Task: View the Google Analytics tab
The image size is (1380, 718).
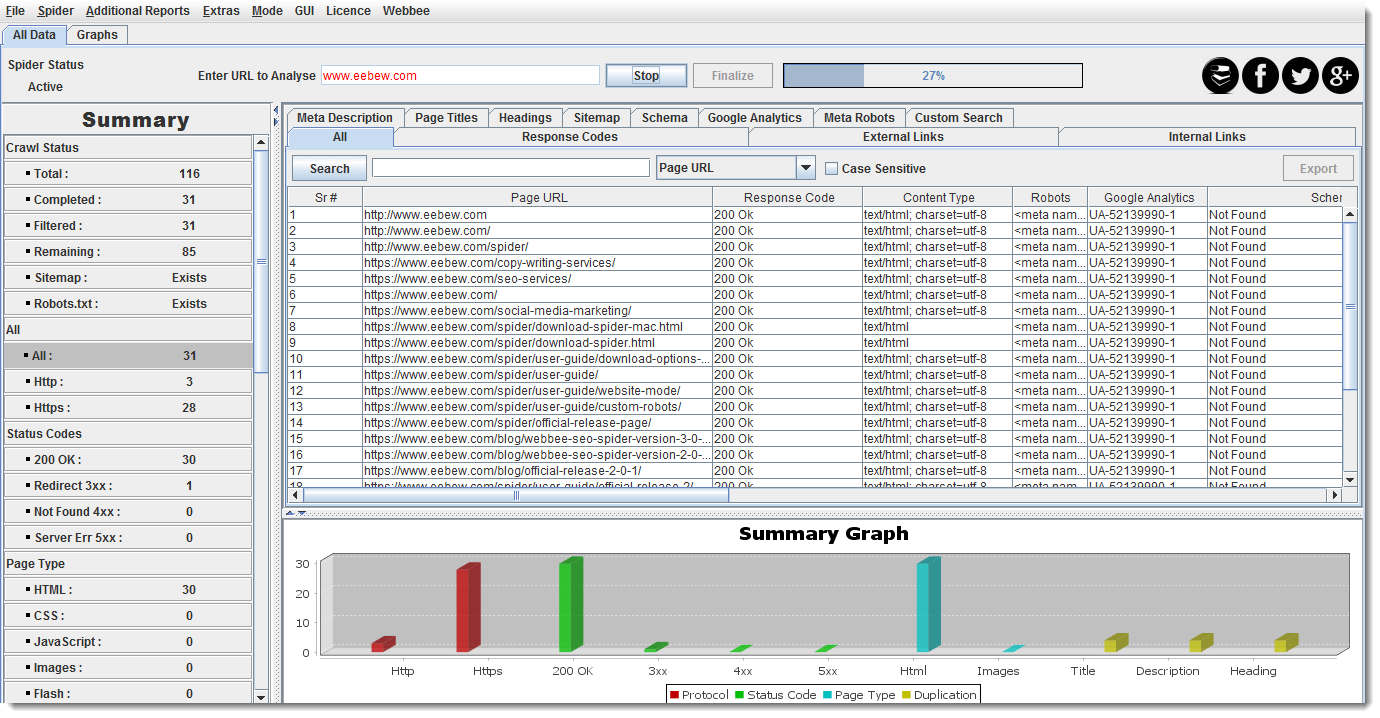Action: point(755,118)
